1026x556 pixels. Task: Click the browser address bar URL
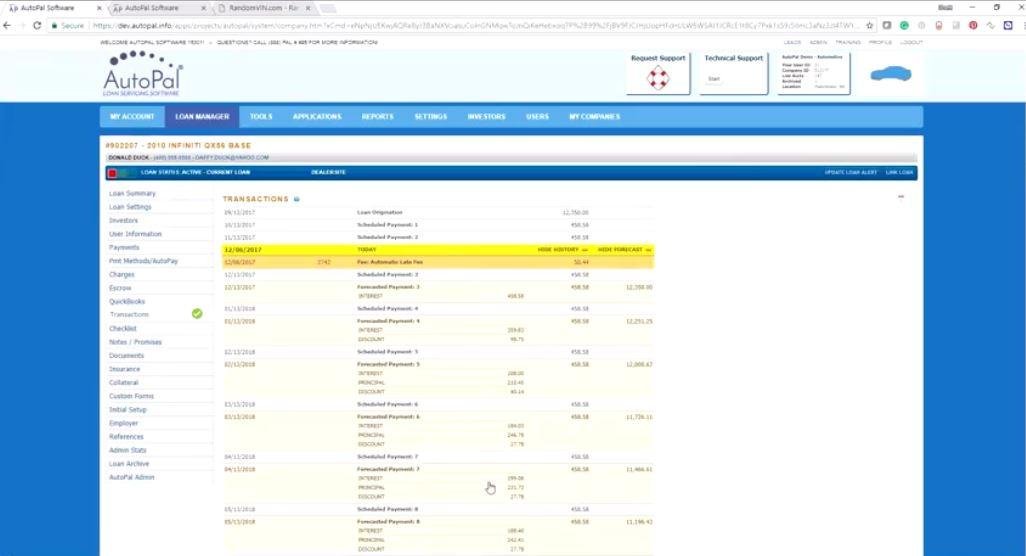(x=474, y=26)
